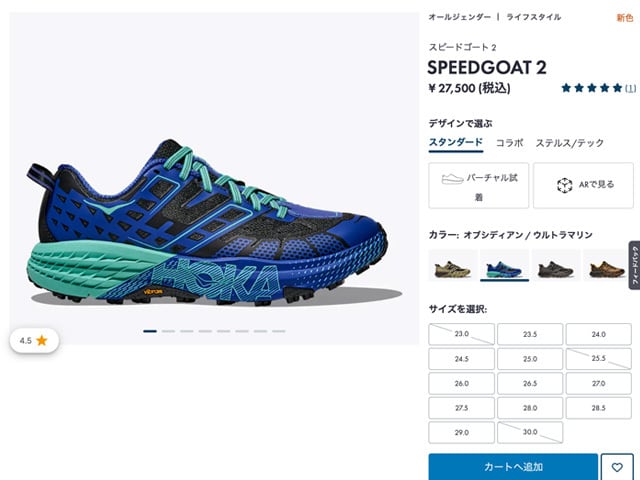
Task: Choose size 28.5
Action: click(x=598, y=408)
